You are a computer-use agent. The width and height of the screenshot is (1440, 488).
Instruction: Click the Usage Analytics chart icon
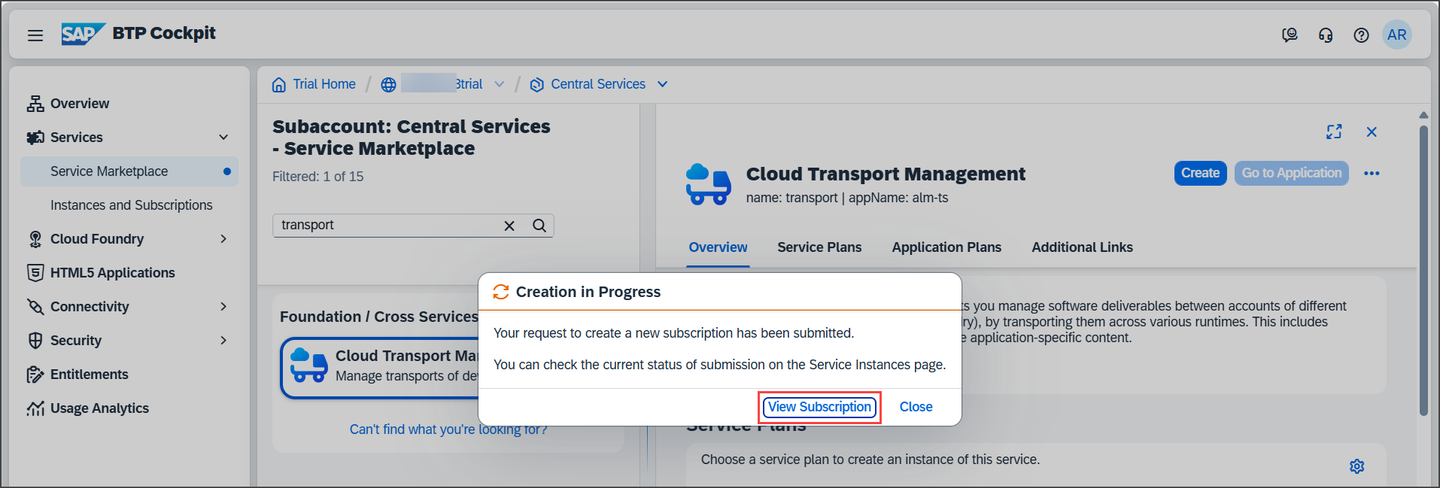(x=35, y=408)
